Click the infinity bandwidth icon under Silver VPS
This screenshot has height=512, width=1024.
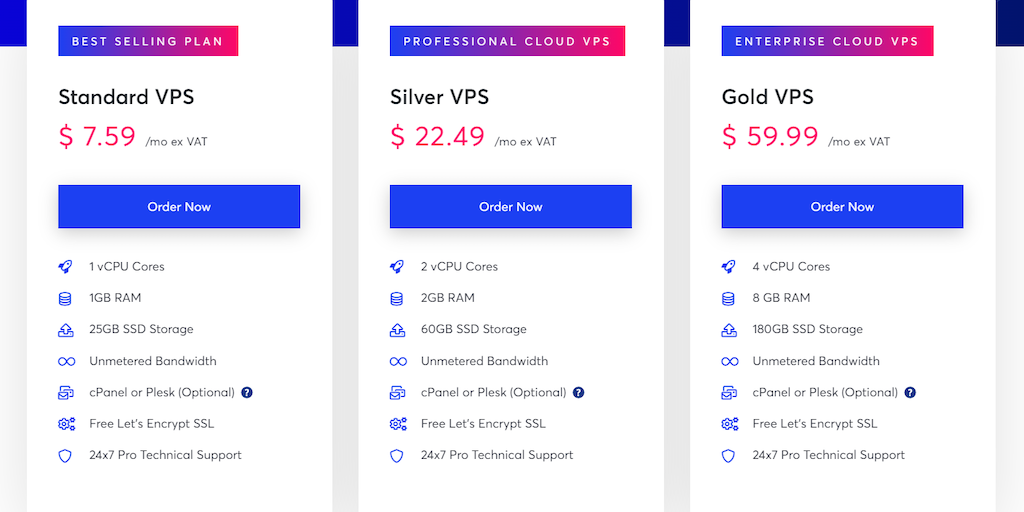(x=398, y=361)
